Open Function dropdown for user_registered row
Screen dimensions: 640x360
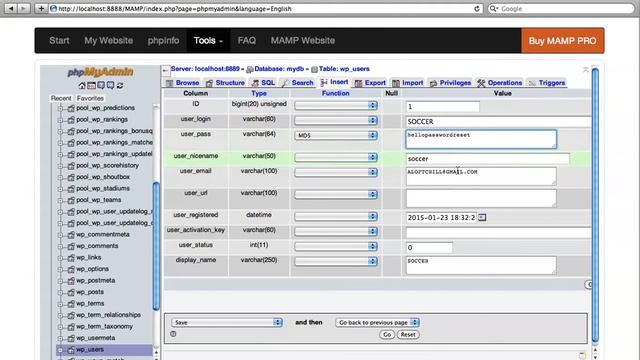pyautogui.click(x=336, y=217)
